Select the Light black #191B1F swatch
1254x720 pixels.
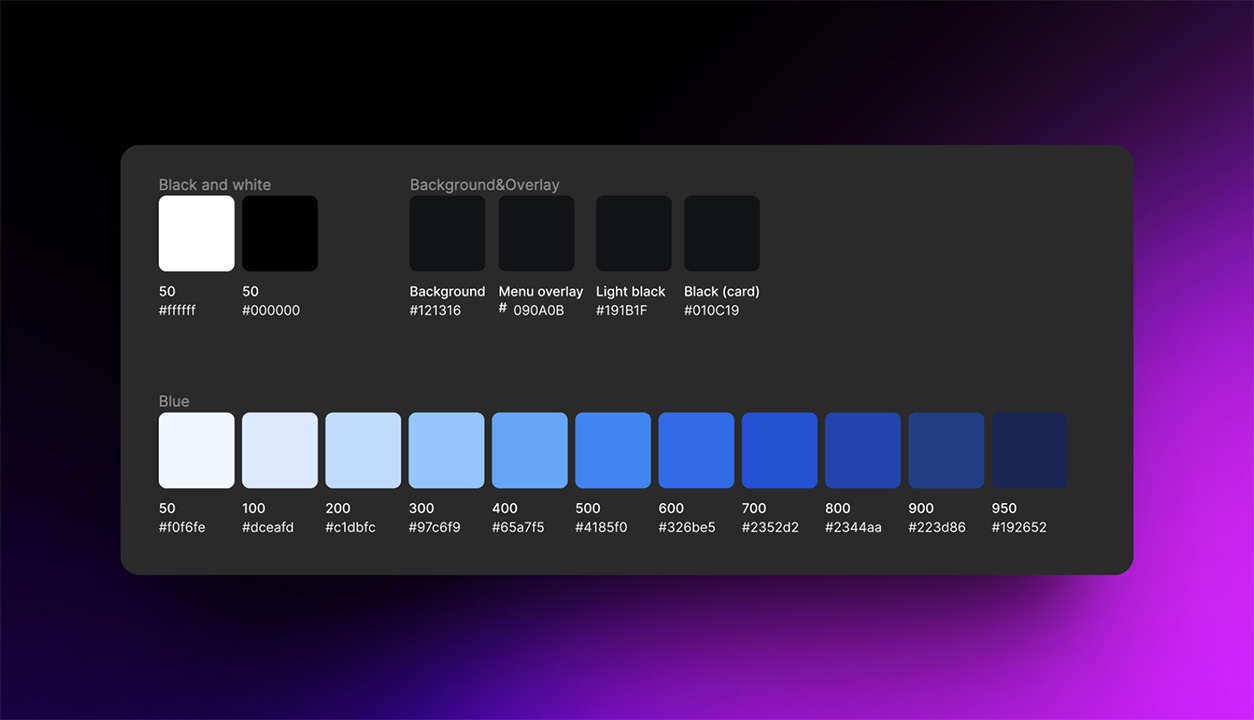click(633, 233)
